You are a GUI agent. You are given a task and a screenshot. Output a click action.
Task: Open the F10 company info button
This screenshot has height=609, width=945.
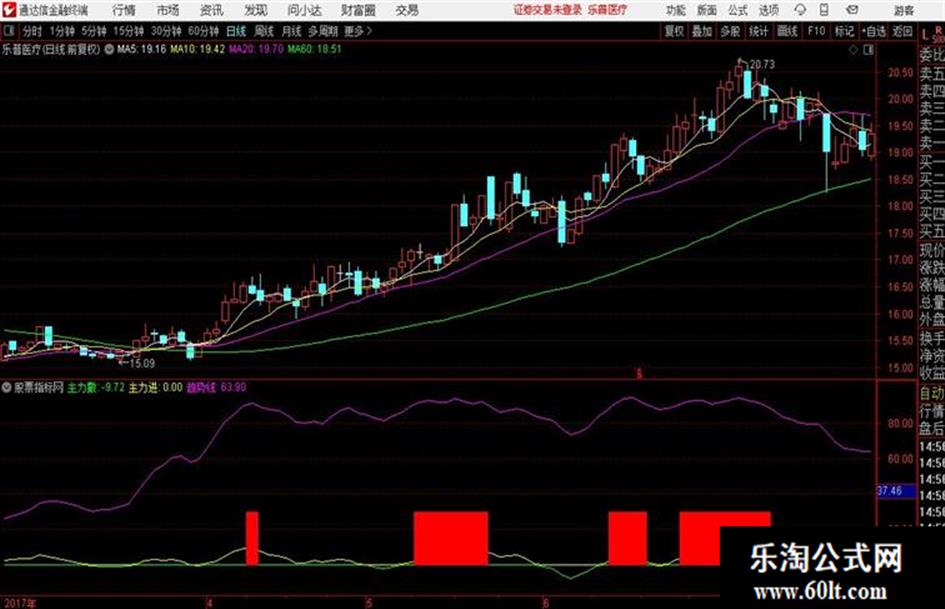pos(816,31)
